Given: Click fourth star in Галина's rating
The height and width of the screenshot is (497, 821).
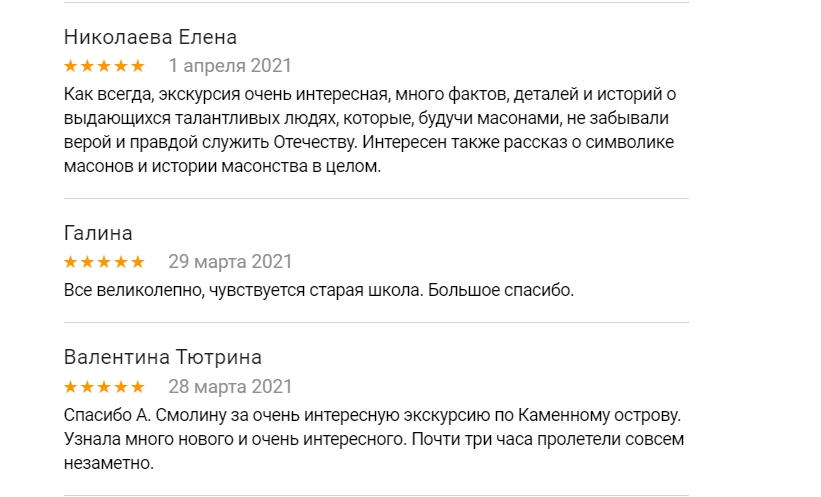Looking at the screenshot, I should tap(121, 263).
